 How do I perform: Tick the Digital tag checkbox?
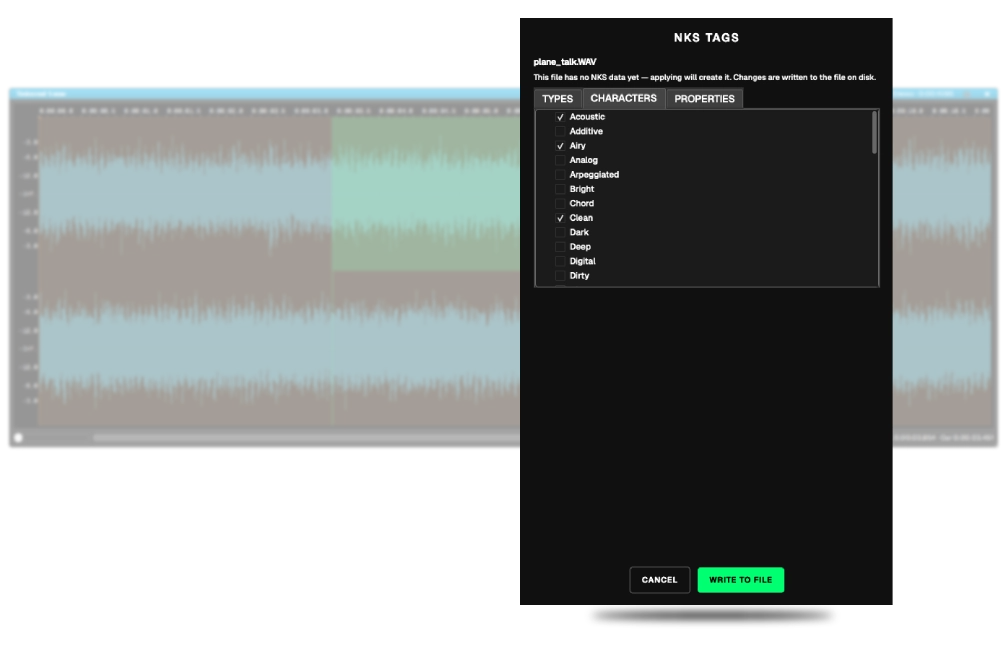click(x=560, y=261)
